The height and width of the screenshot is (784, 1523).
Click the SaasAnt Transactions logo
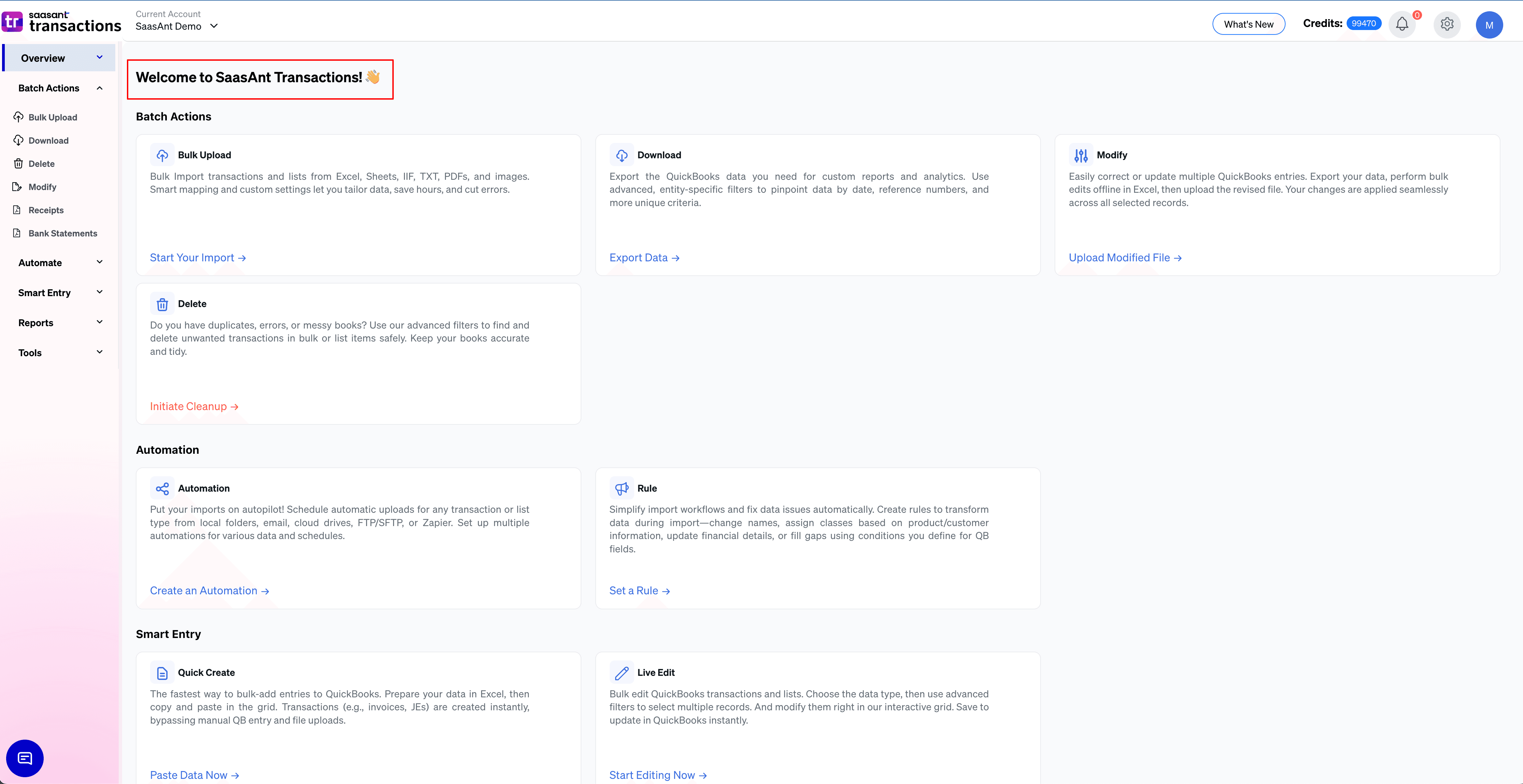(61, 22)
